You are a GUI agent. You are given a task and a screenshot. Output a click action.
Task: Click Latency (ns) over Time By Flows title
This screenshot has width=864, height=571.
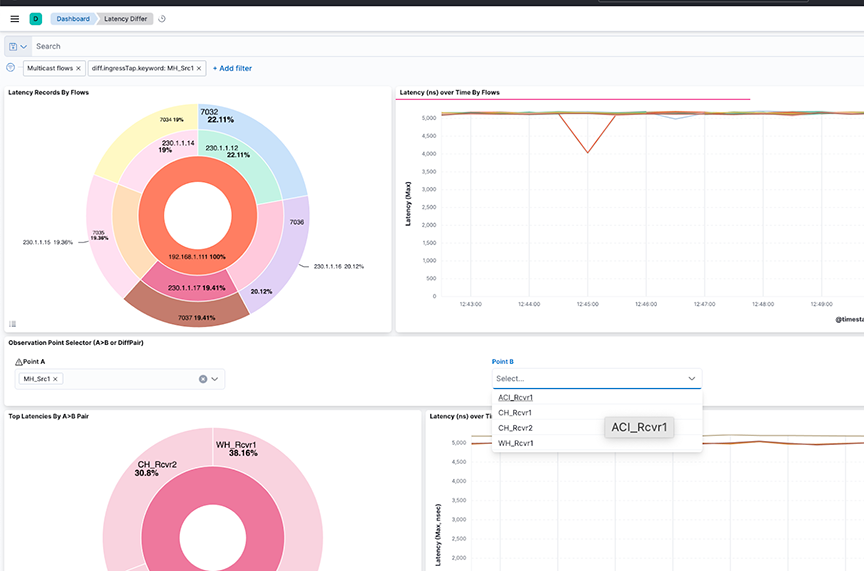click(450, 93)
